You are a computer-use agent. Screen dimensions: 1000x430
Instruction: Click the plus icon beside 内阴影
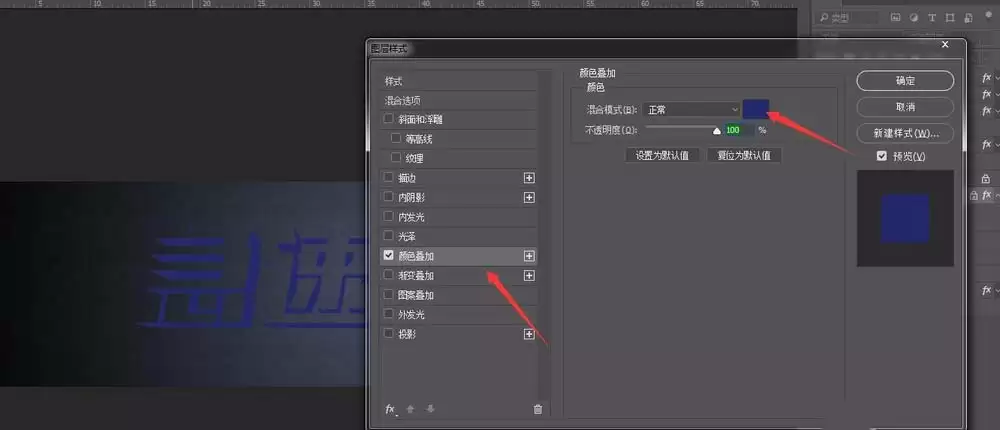point(529,198)
